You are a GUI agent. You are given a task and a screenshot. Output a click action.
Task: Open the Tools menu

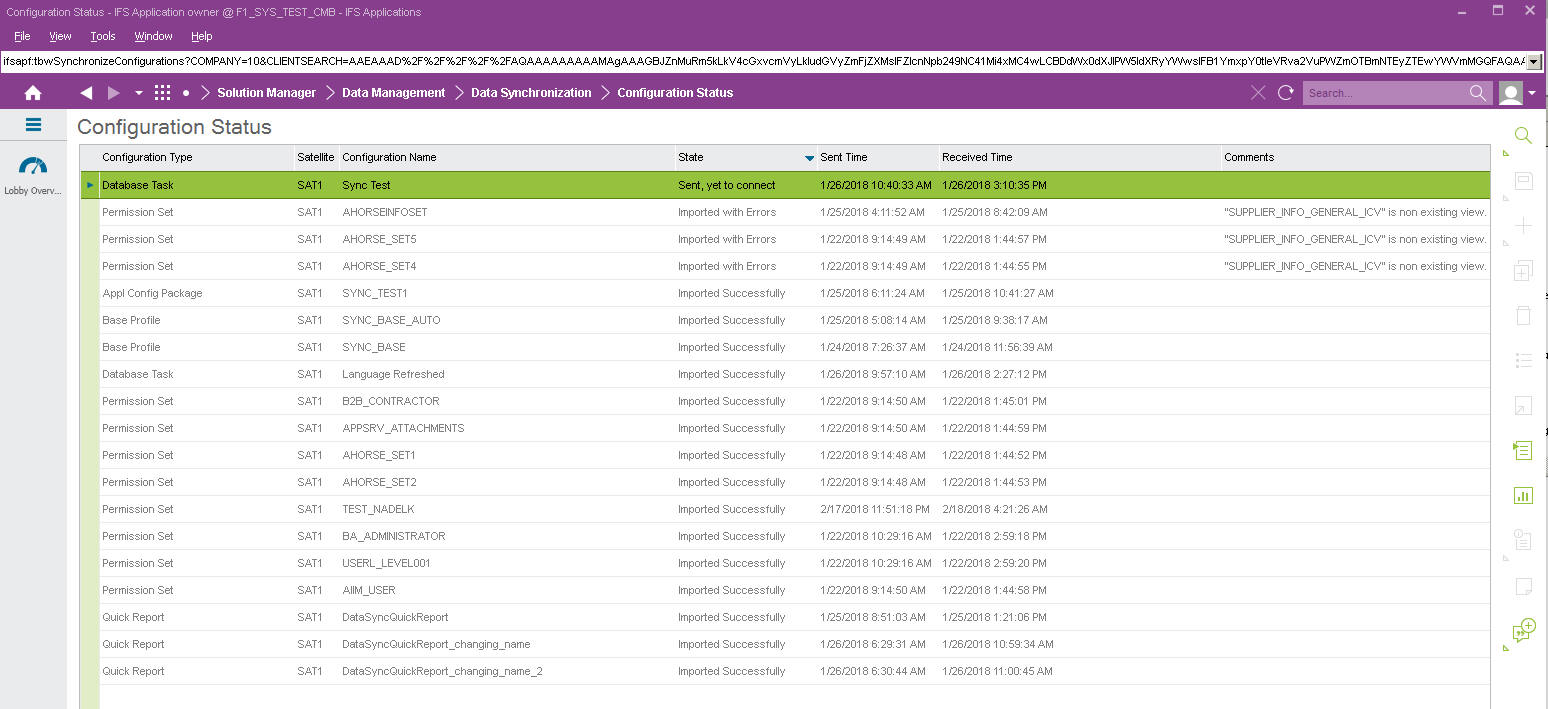(x=103, y=36)
